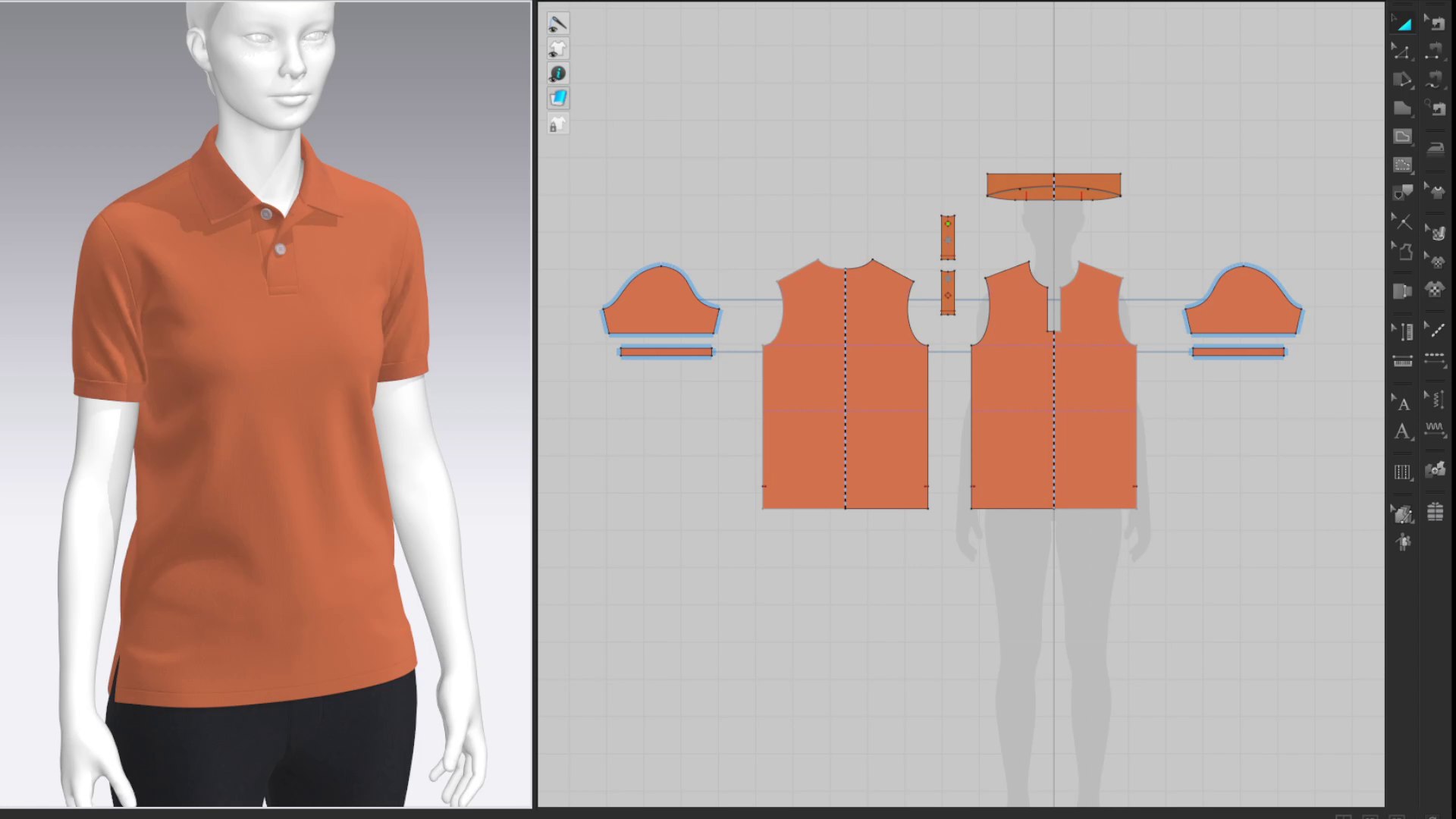Pick the Free Sewing wavy-line tool
This screenshot has height=819, width=1456.
[1434, 80]
